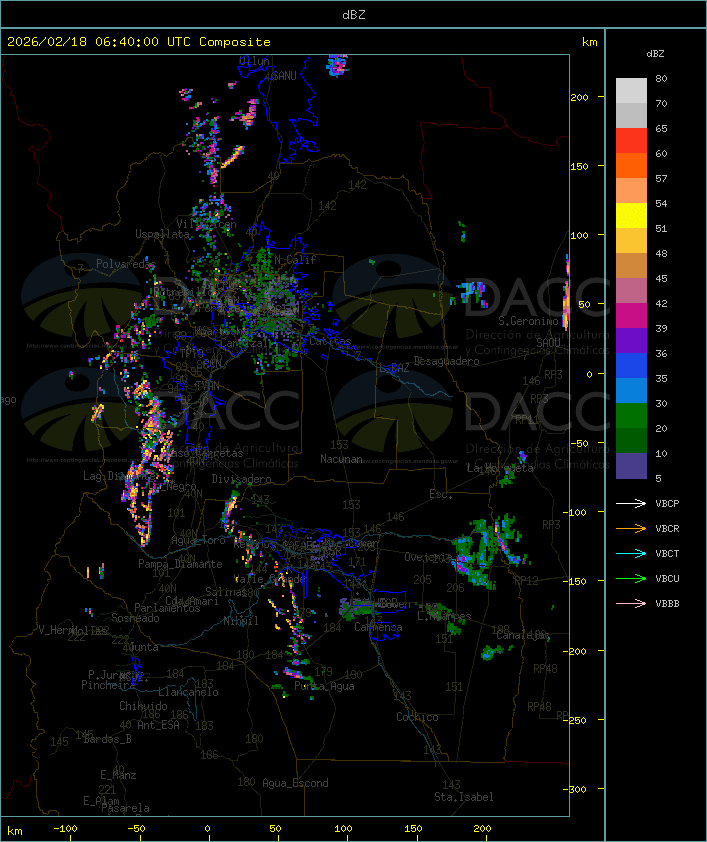Click the orange VBCR arrow icon
Screen dimensions: 707x842
coord(631,528)
